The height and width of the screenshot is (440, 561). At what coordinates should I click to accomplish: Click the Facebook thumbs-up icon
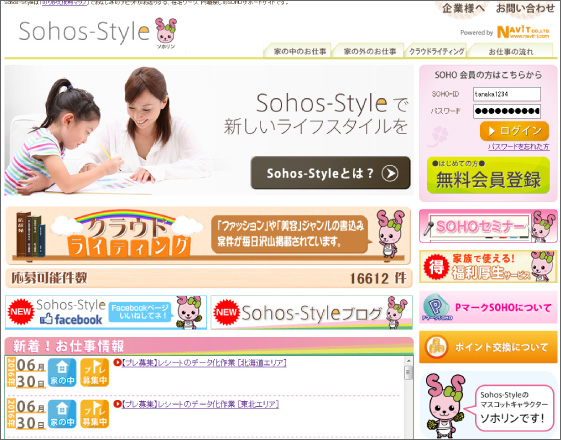pyautogui.click(x=47, y=318)
